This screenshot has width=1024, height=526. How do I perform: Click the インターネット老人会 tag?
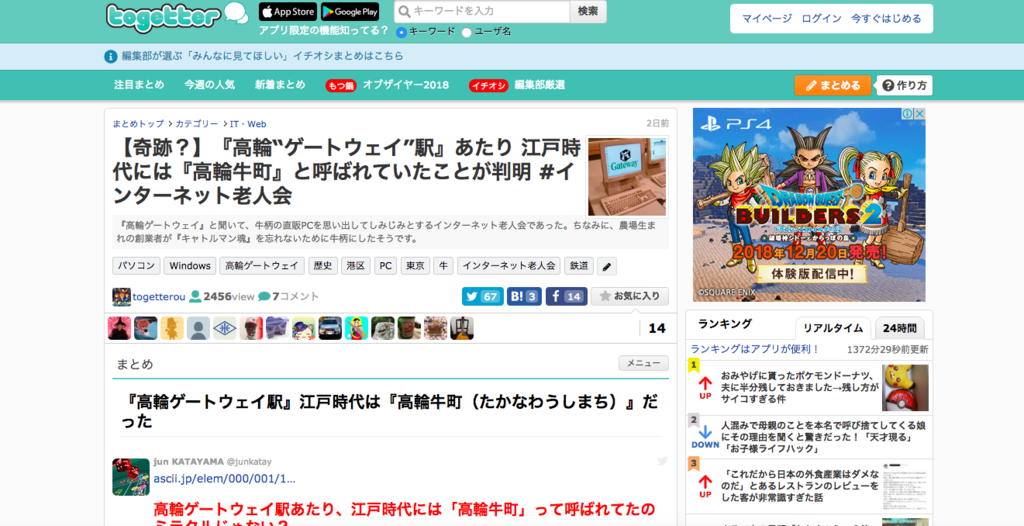click(508, 266)
